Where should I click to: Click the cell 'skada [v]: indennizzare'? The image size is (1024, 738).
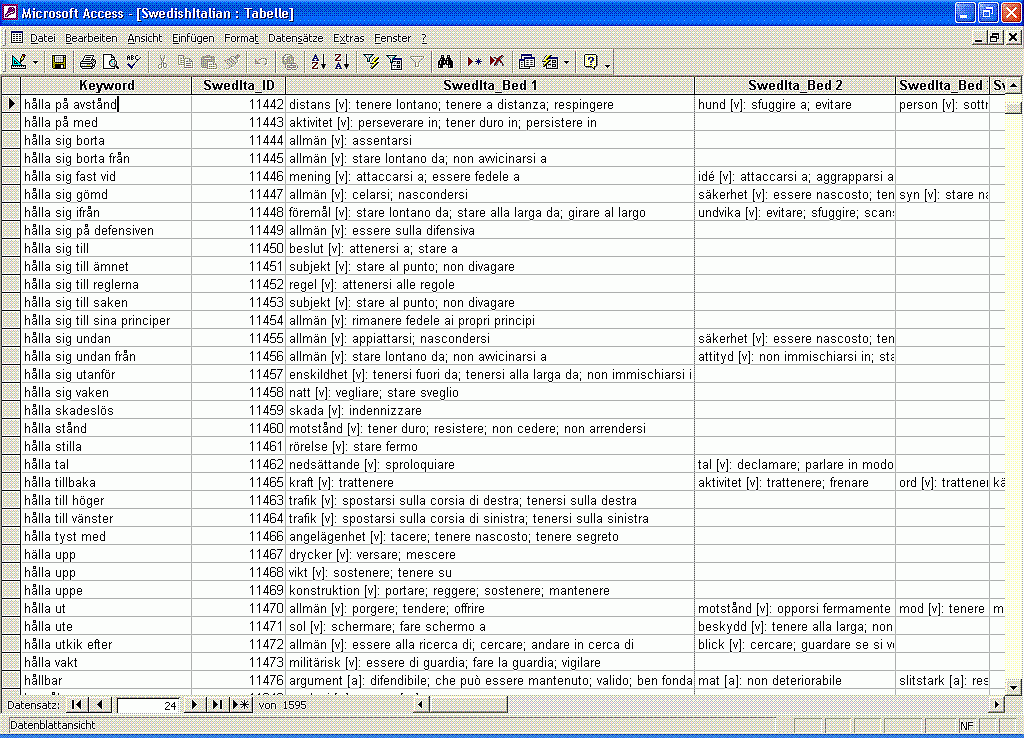[x=490, y=411]
